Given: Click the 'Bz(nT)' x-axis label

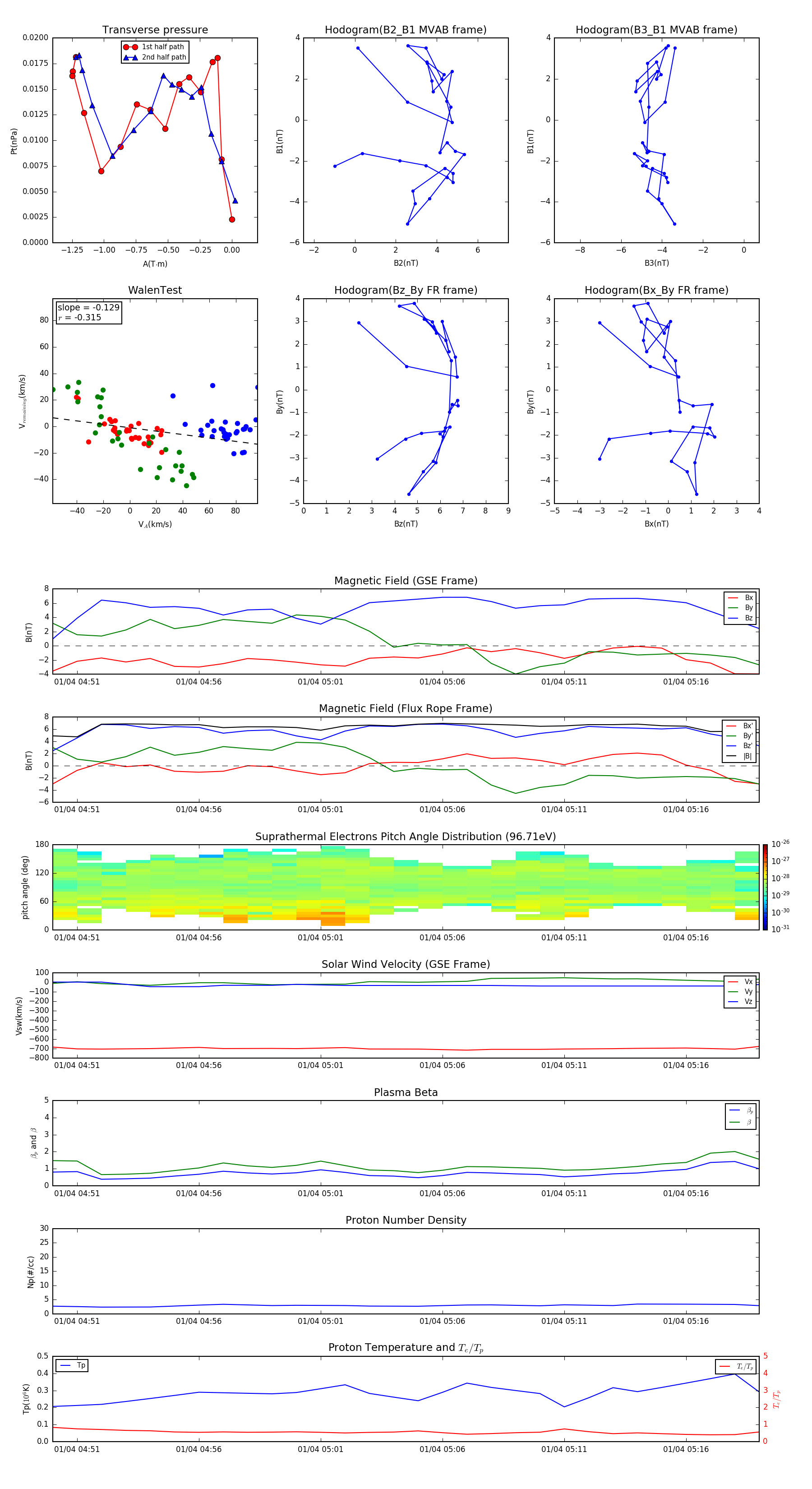Looking at the screenshot, I should [x=406, y=524].
